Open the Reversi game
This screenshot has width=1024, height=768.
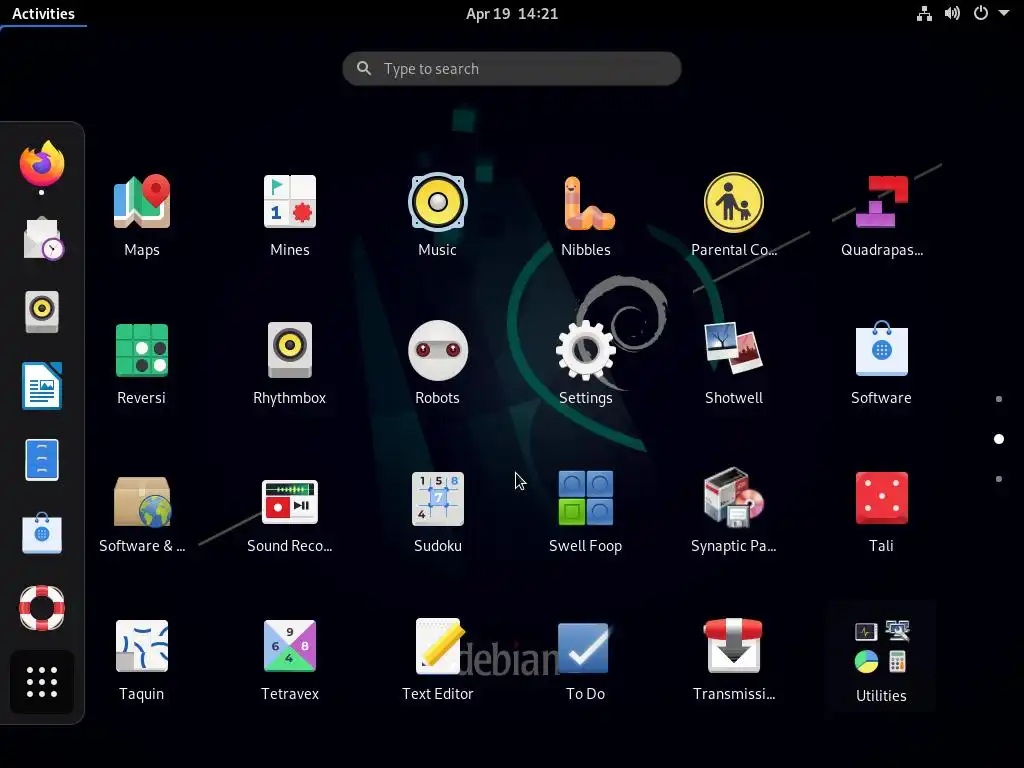[x=142, y=364]
